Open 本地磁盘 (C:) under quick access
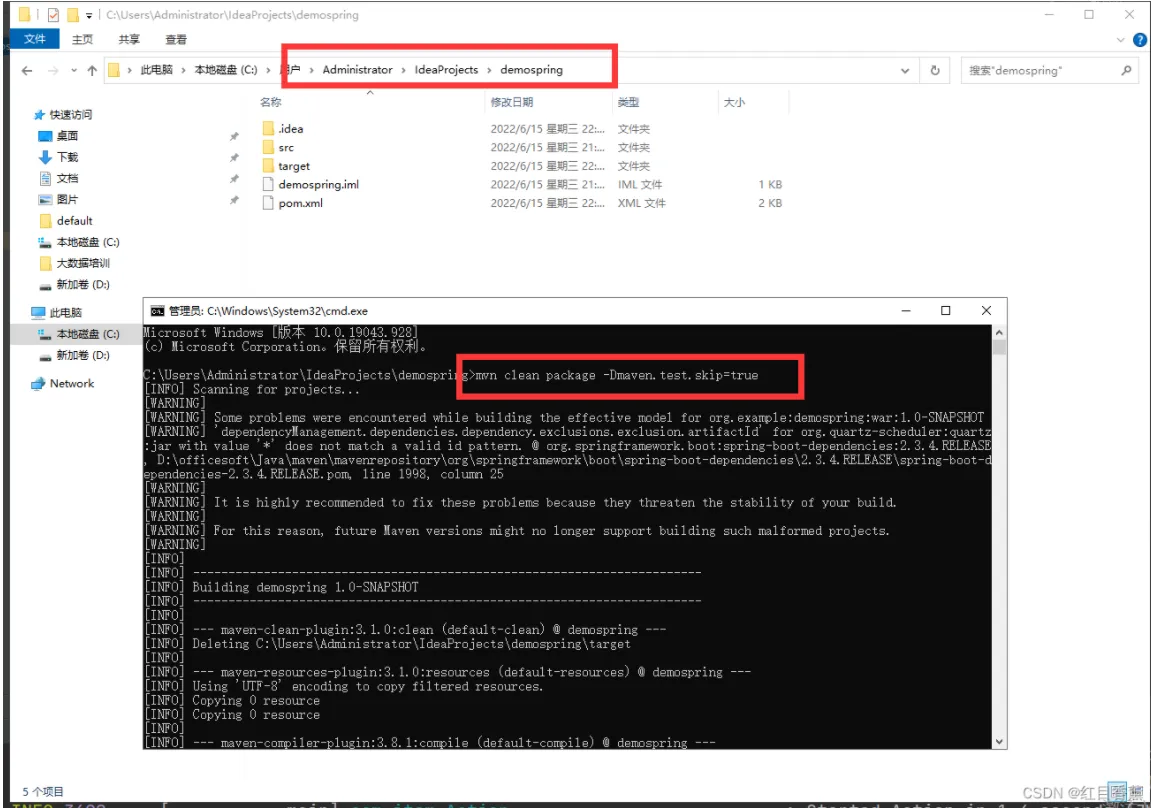This screenshot has width=1151, height=808. pyautogui.click(x=87, y=242)
